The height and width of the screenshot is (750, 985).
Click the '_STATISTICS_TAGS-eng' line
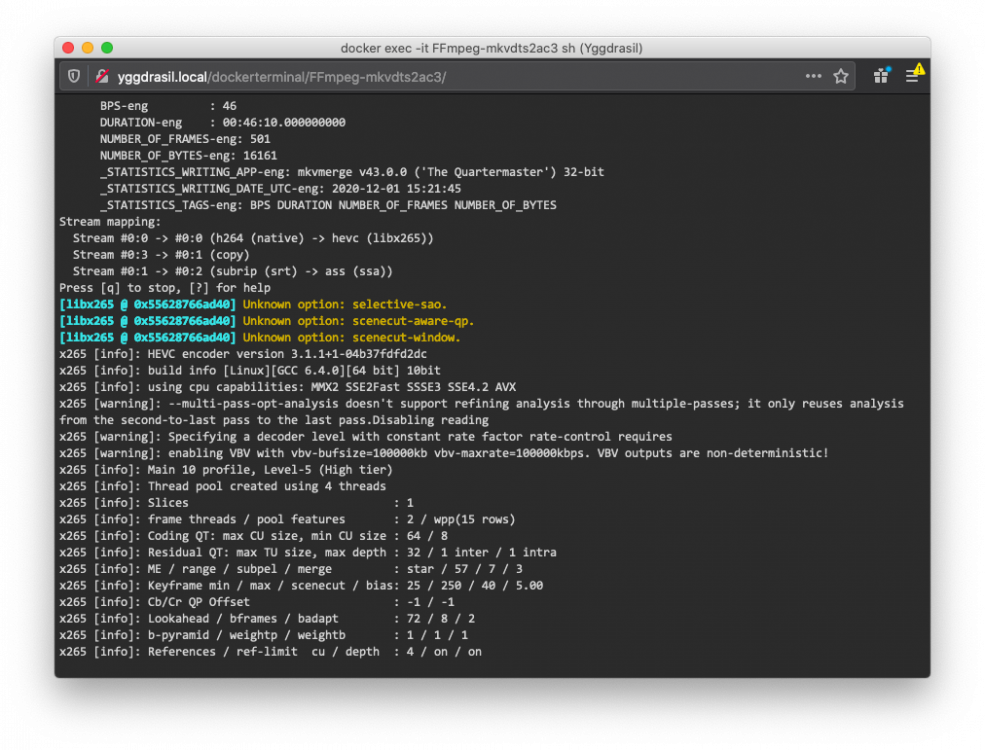[328, 205]
